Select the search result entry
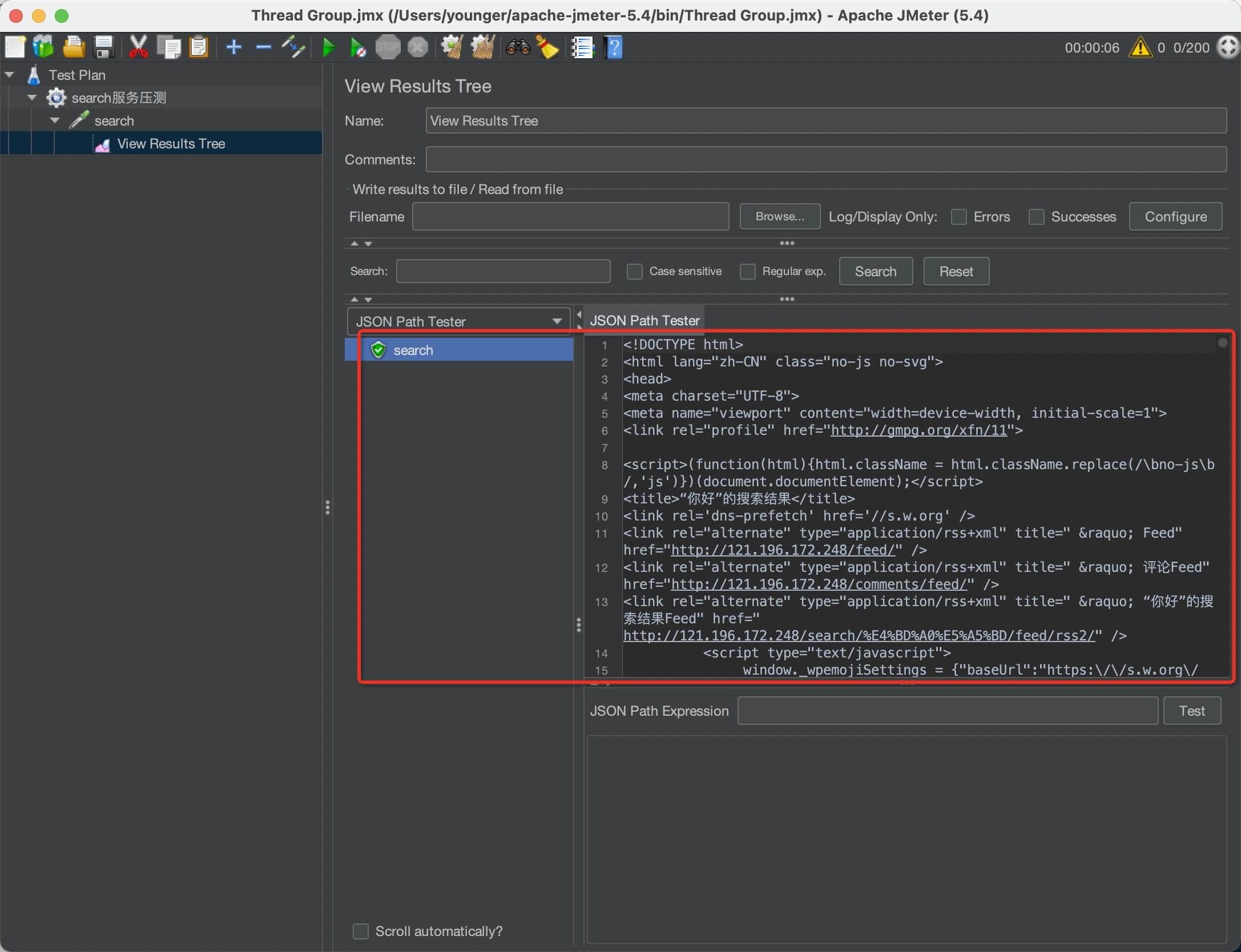The image size is (1241, 952). coord(459,350)
